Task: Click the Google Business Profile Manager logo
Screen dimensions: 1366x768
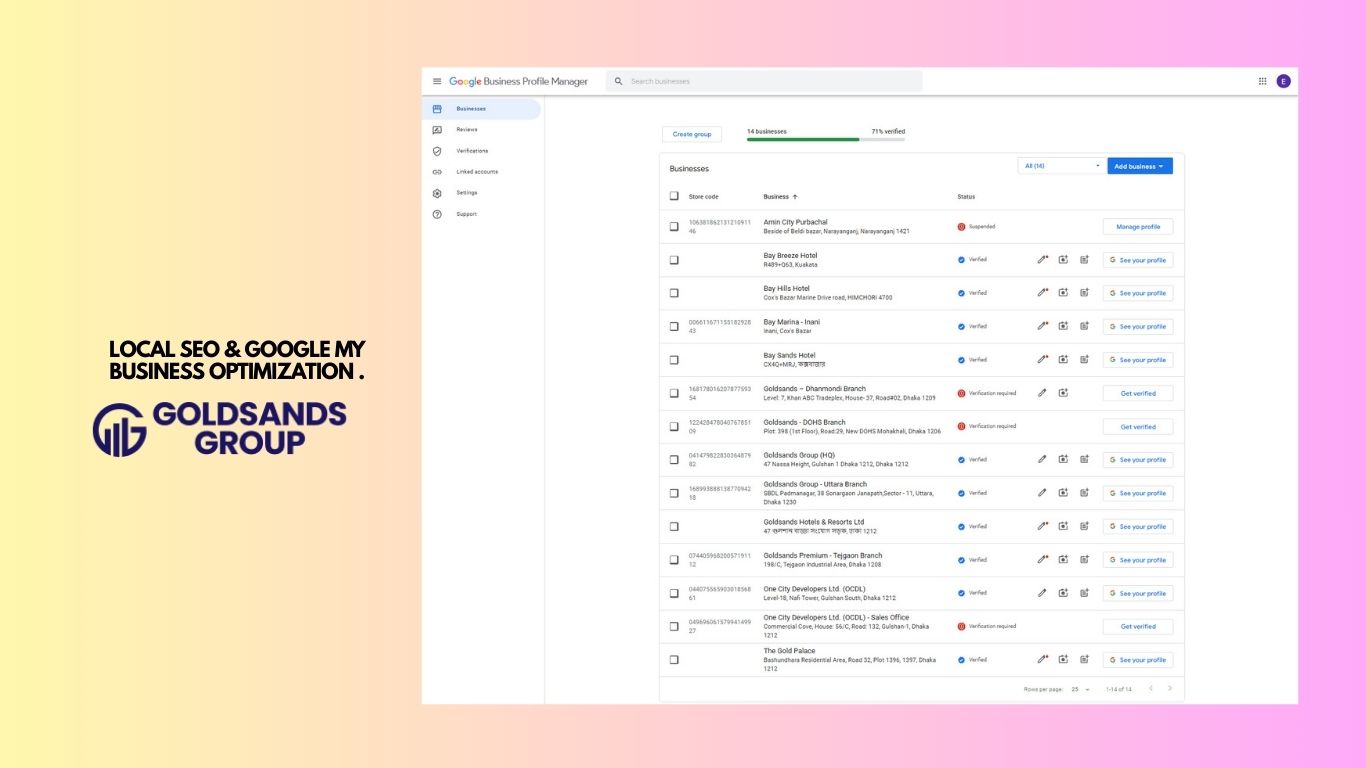Action: (518, 81)
